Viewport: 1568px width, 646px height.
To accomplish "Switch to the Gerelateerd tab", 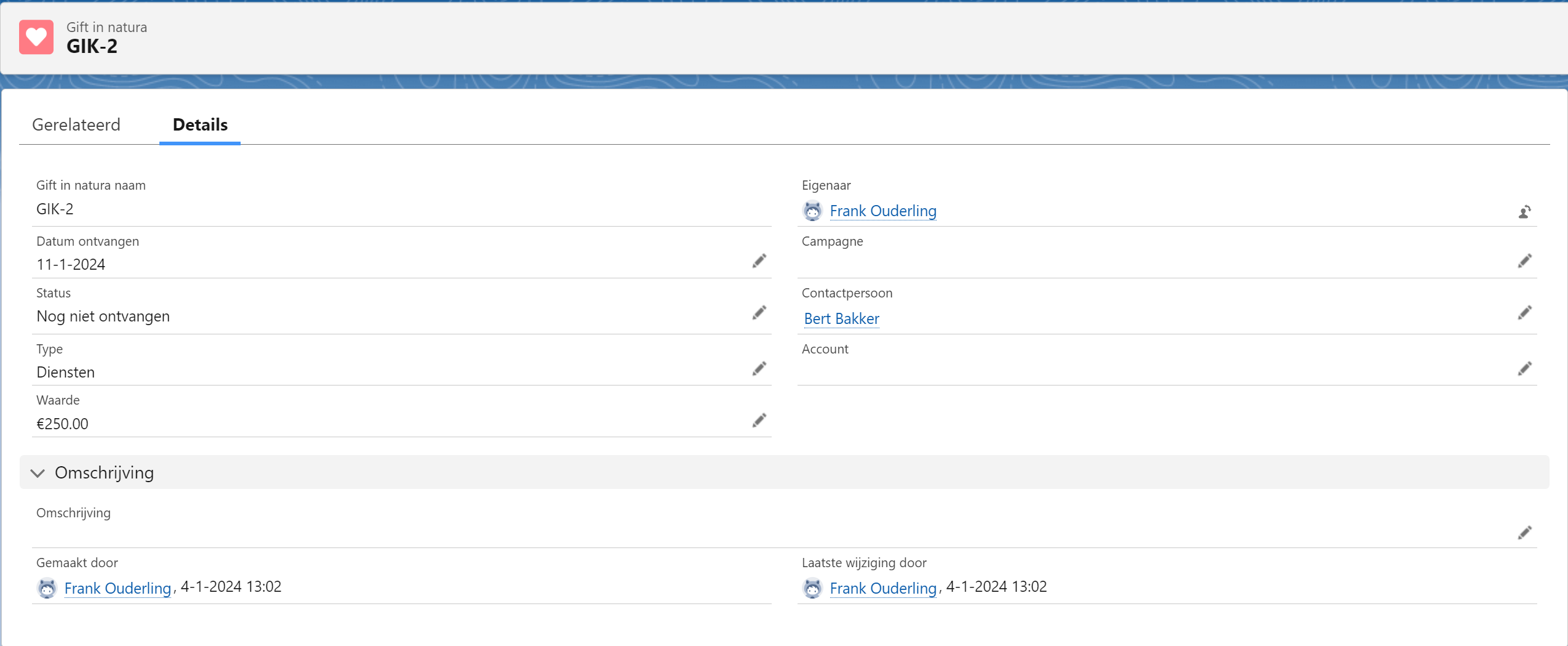I will (76, 125).
